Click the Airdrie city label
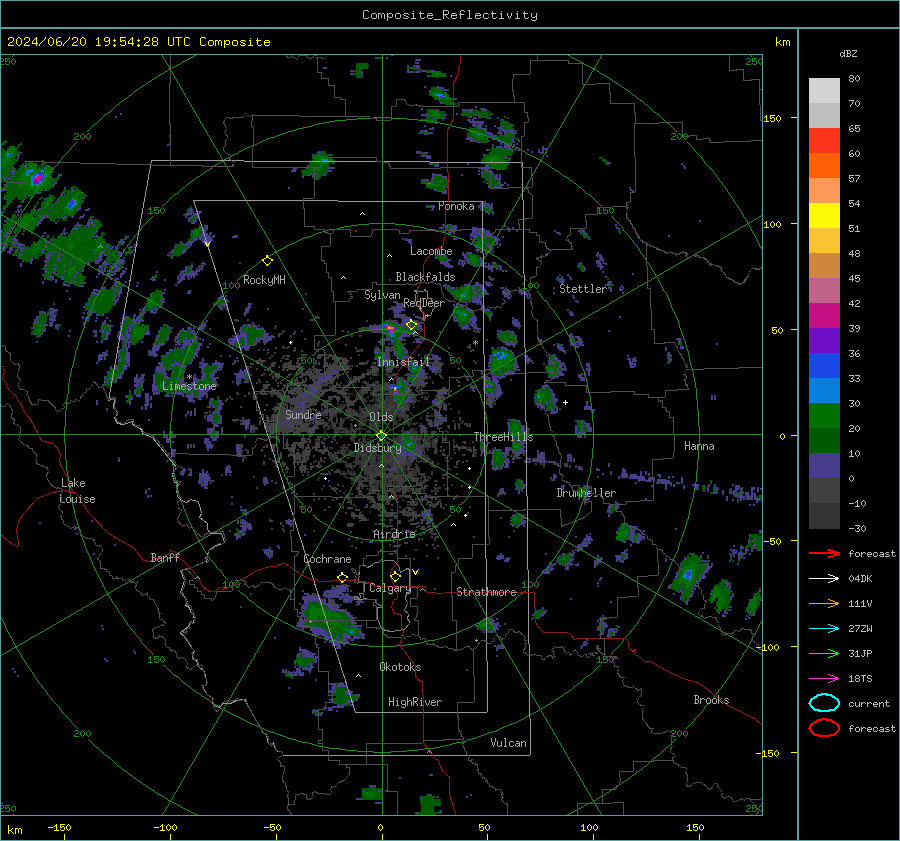This screenshot has width=900, height=841. [394, 534]
